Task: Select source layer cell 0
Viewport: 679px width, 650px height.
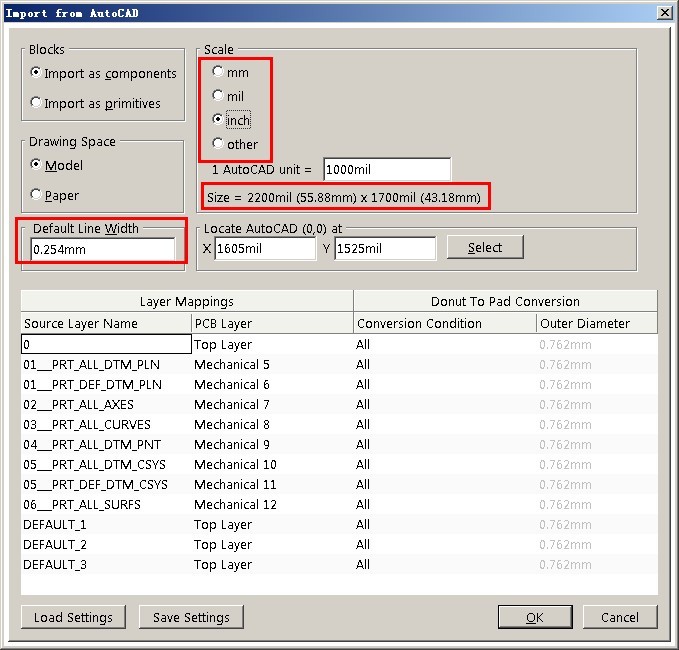Action: click(106, 344)
